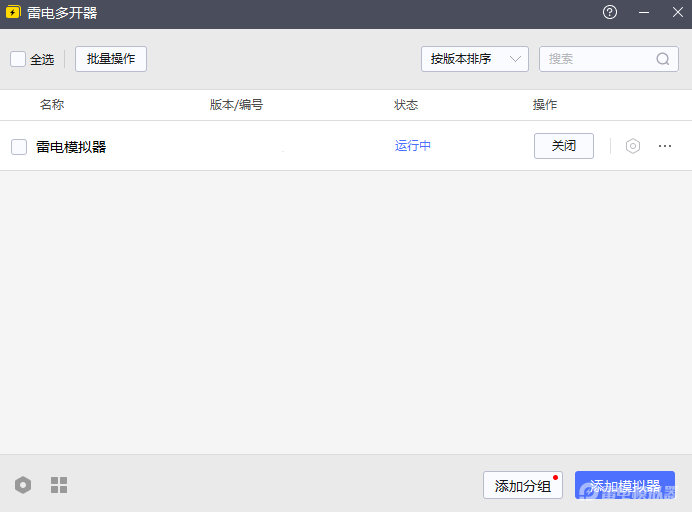The height and width of the screenshot is (512, 692).
Task: Click the 添加分组 button
Action: 522,486
